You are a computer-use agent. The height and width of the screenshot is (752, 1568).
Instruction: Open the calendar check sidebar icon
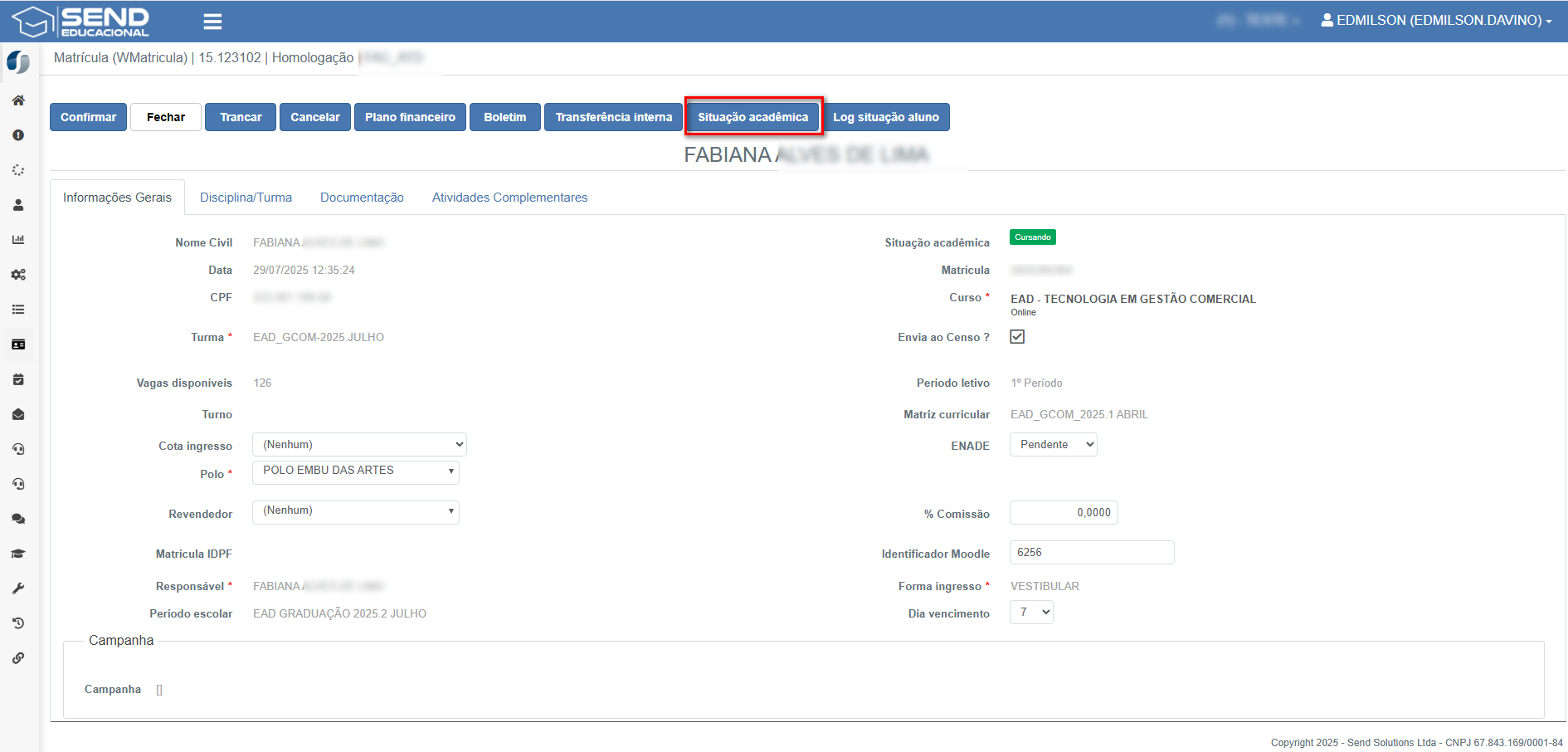[18, 379]
